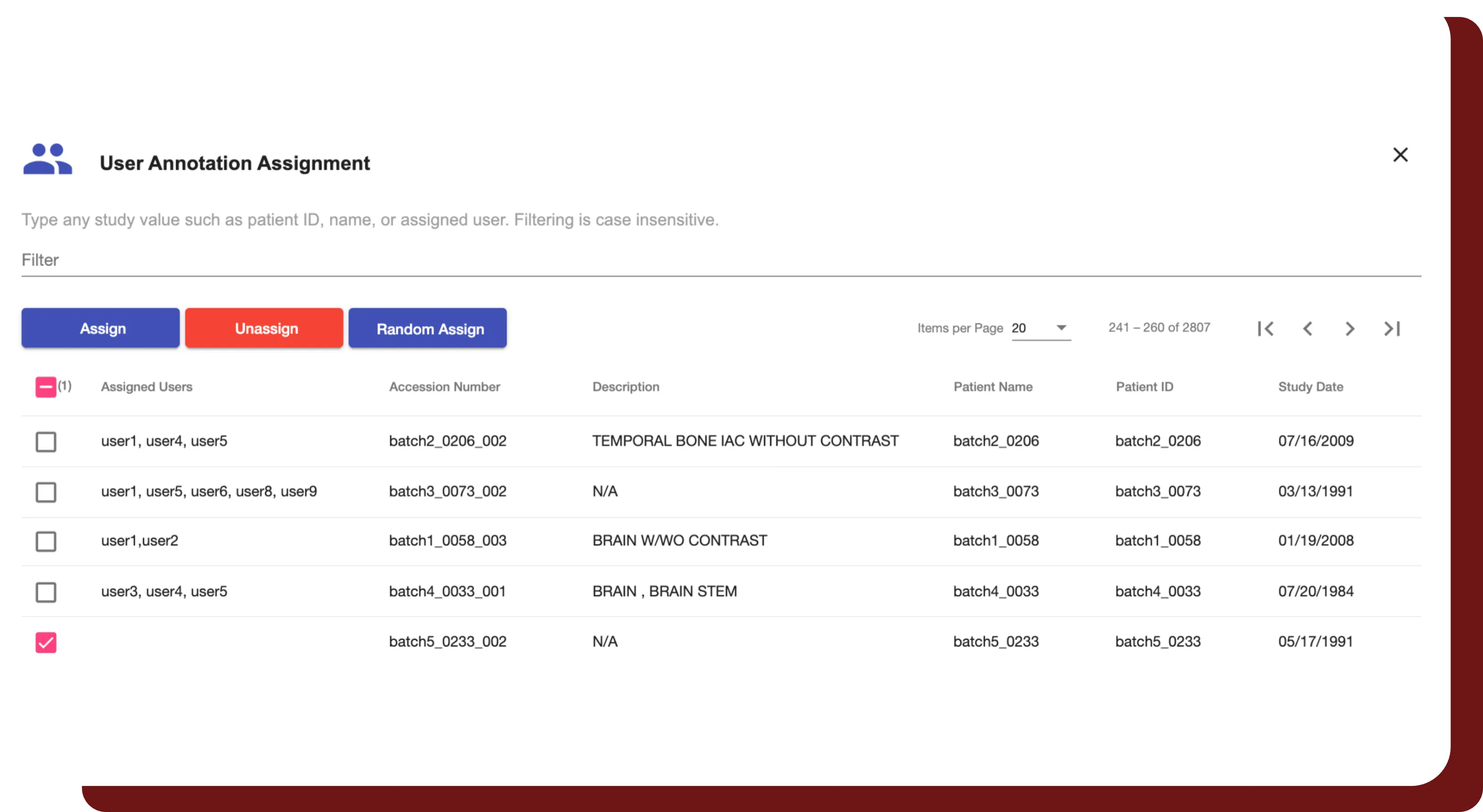The image size is (1483, 812).
Task: Trigger Random Assign for selected studies
Action: coord(427,328)
